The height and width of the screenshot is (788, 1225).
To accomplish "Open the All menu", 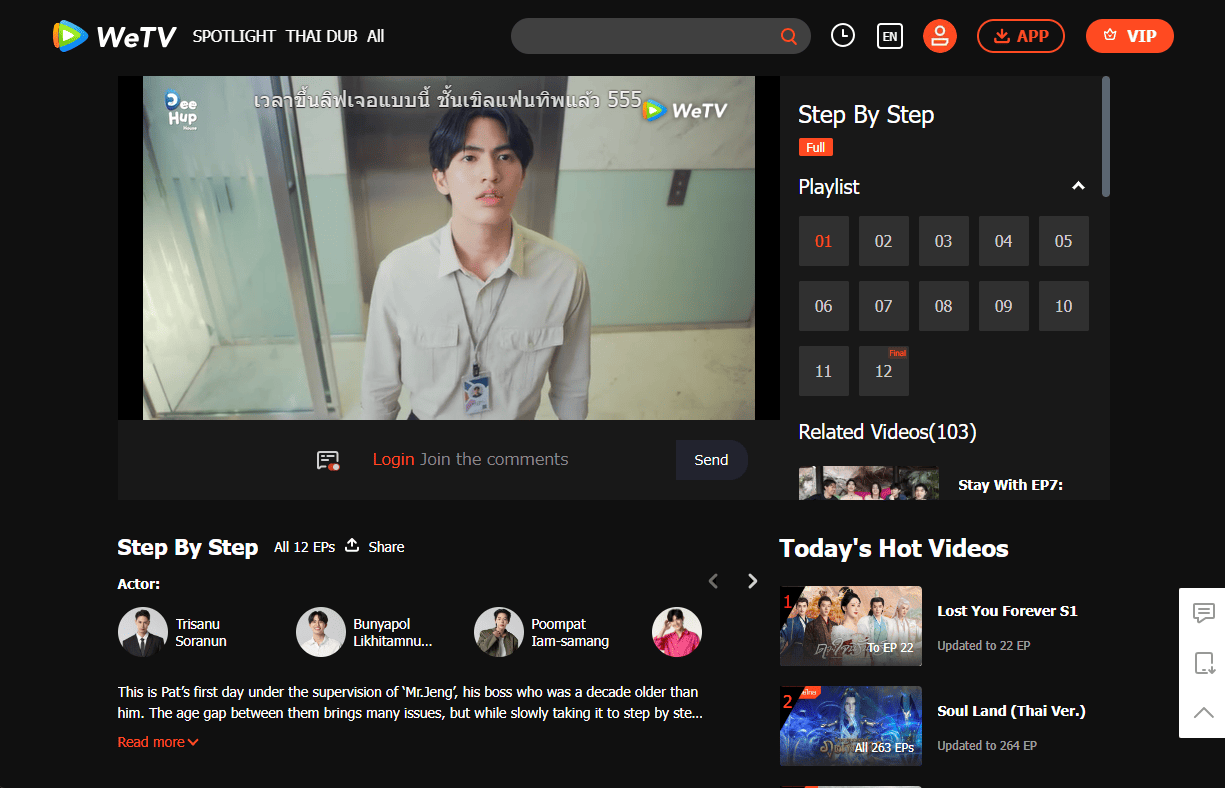I will pos(376,36).
